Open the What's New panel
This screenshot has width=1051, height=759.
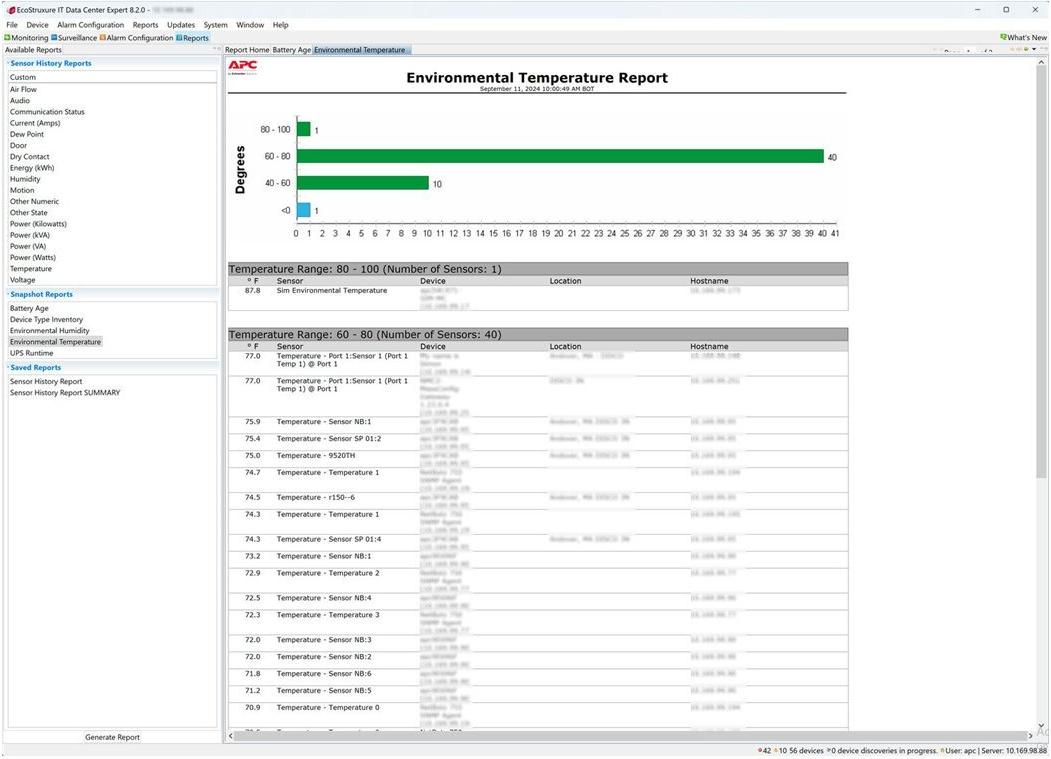pos(1023,38)
